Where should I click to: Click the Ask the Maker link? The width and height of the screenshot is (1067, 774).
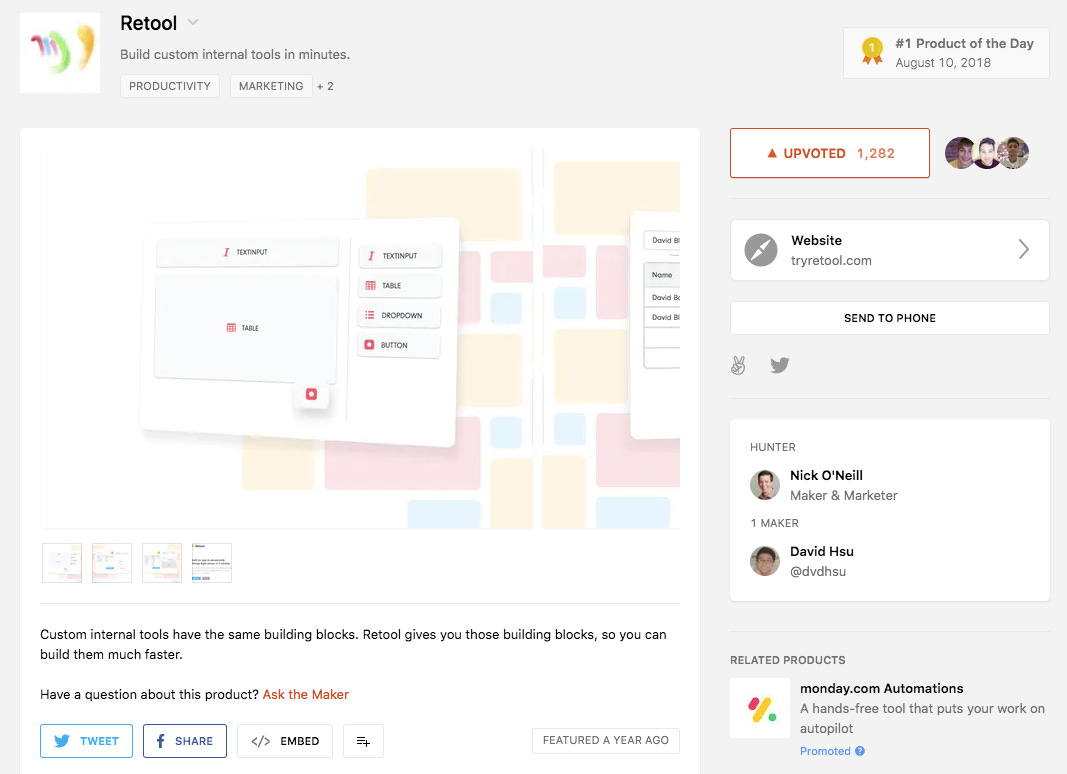pyautogui.click(x=305, y=694)
